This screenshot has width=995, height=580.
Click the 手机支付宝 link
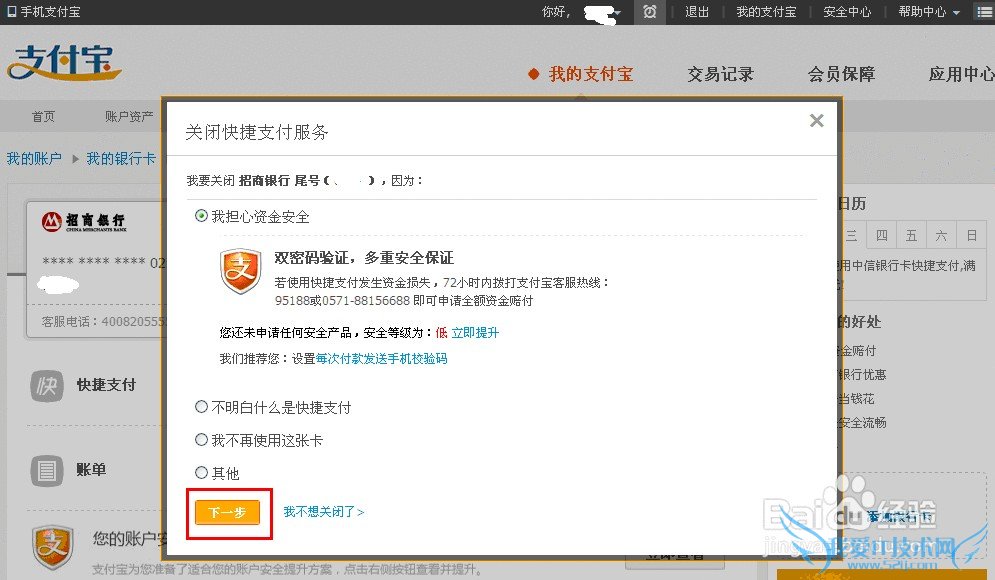(x=50, y=11)
